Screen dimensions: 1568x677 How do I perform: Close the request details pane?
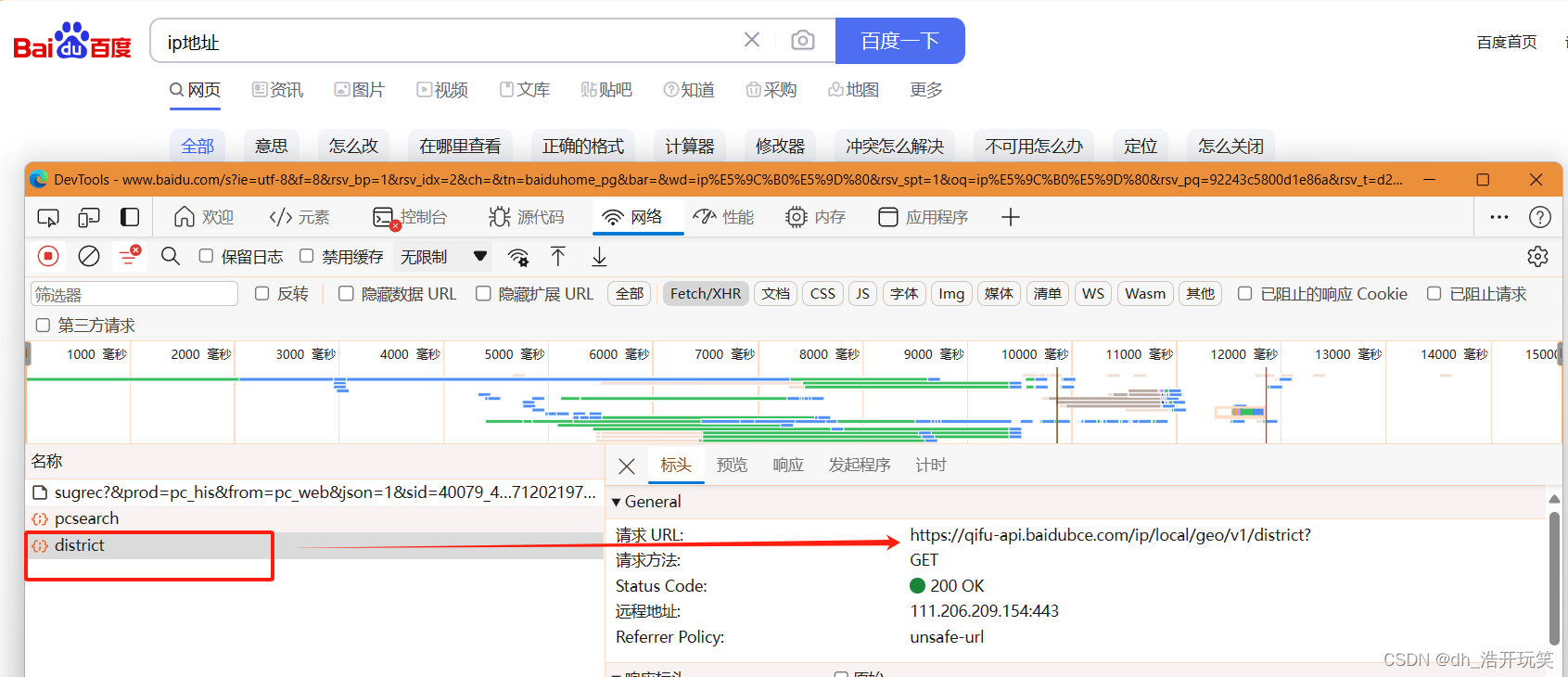(x=627, y=466)
